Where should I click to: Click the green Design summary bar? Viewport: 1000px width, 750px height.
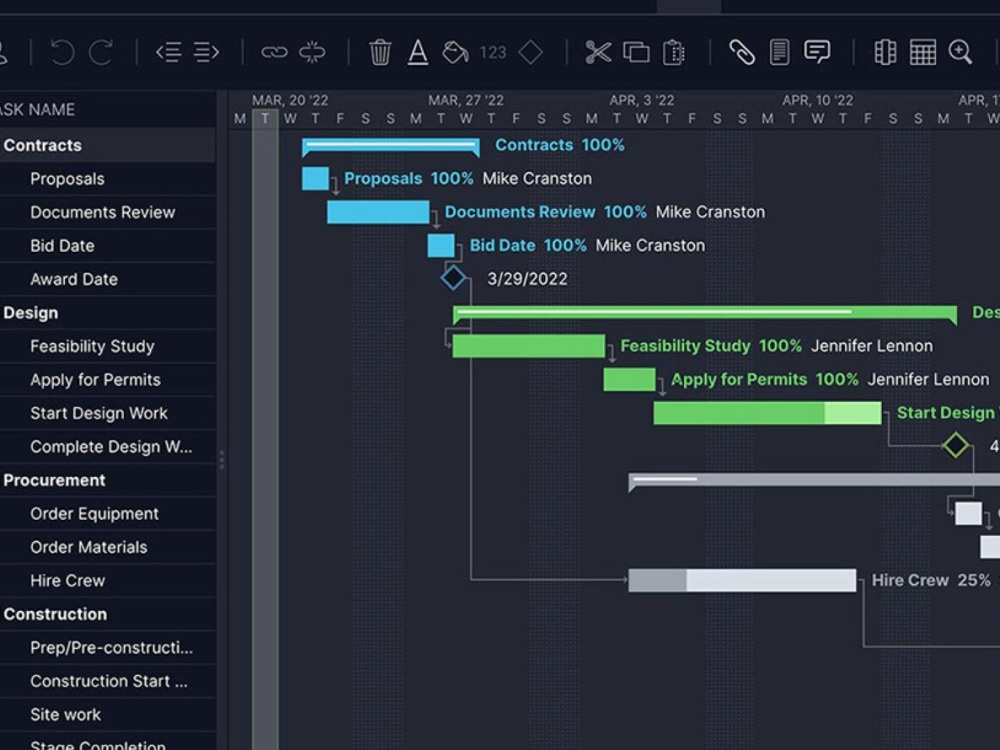[705, 313]
